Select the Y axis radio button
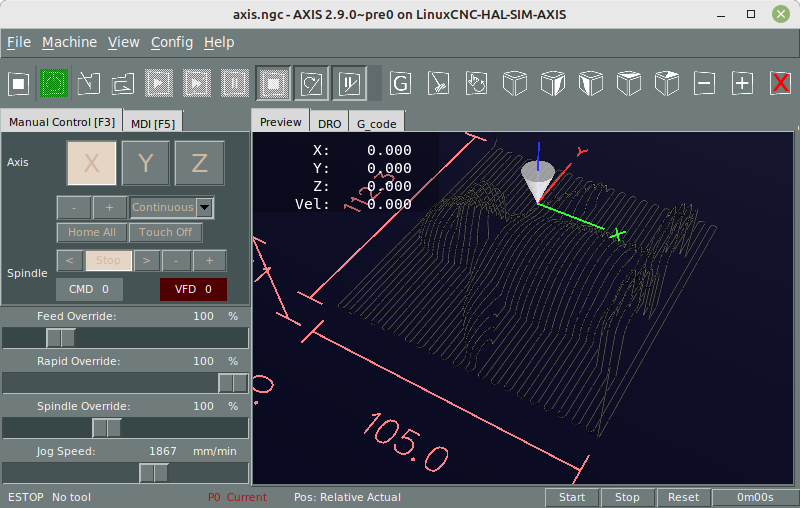Viewport: 800px width, 508px height. coord(145,163)
